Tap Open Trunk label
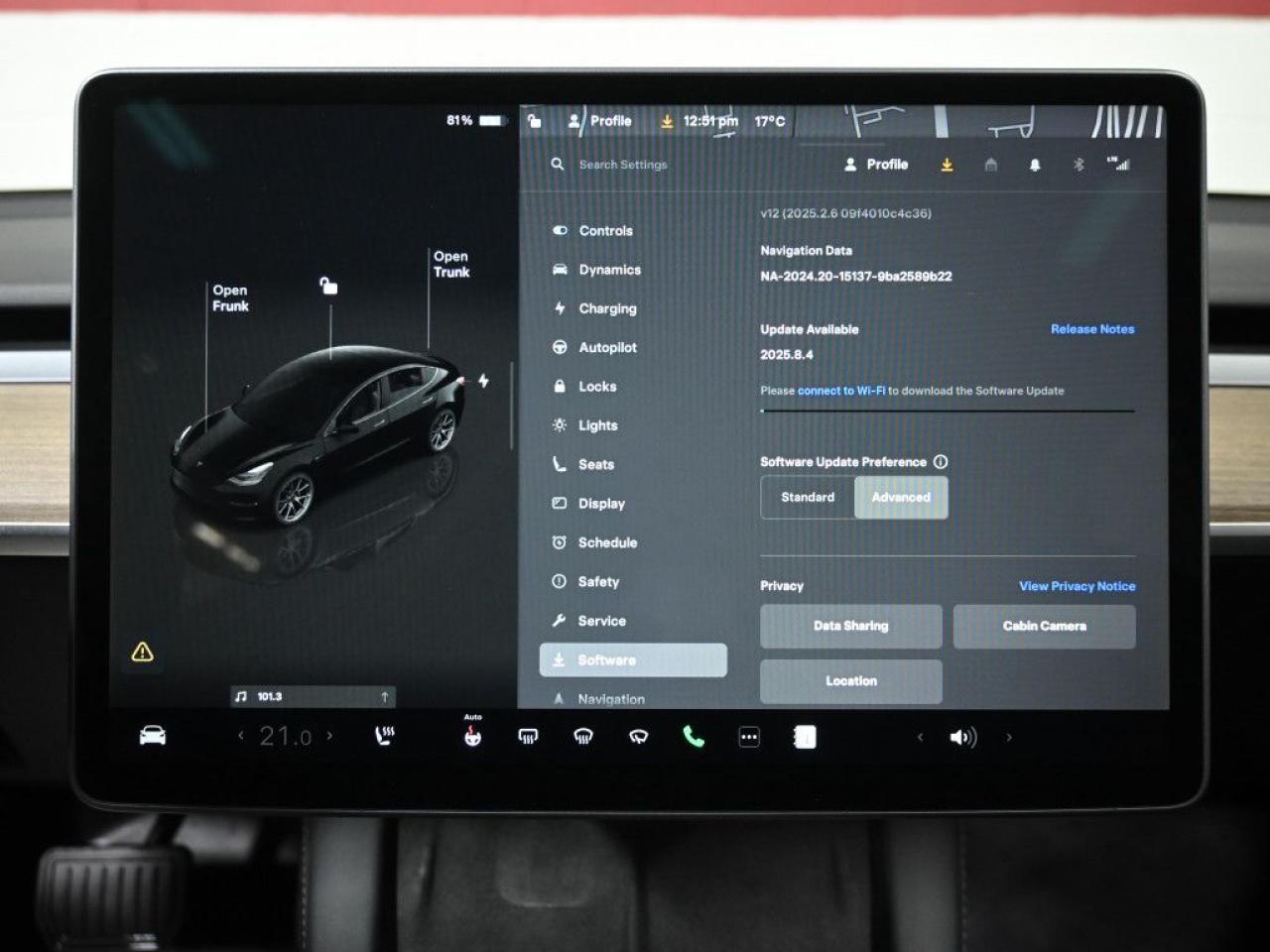This screenshot has height=952, width=1270. 451,264
